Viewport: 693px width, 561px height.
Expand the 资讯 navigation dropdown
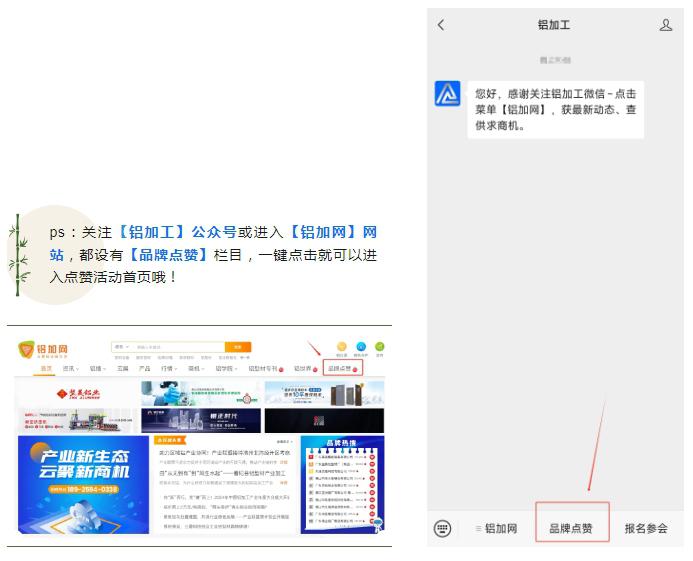click(70, 368)
